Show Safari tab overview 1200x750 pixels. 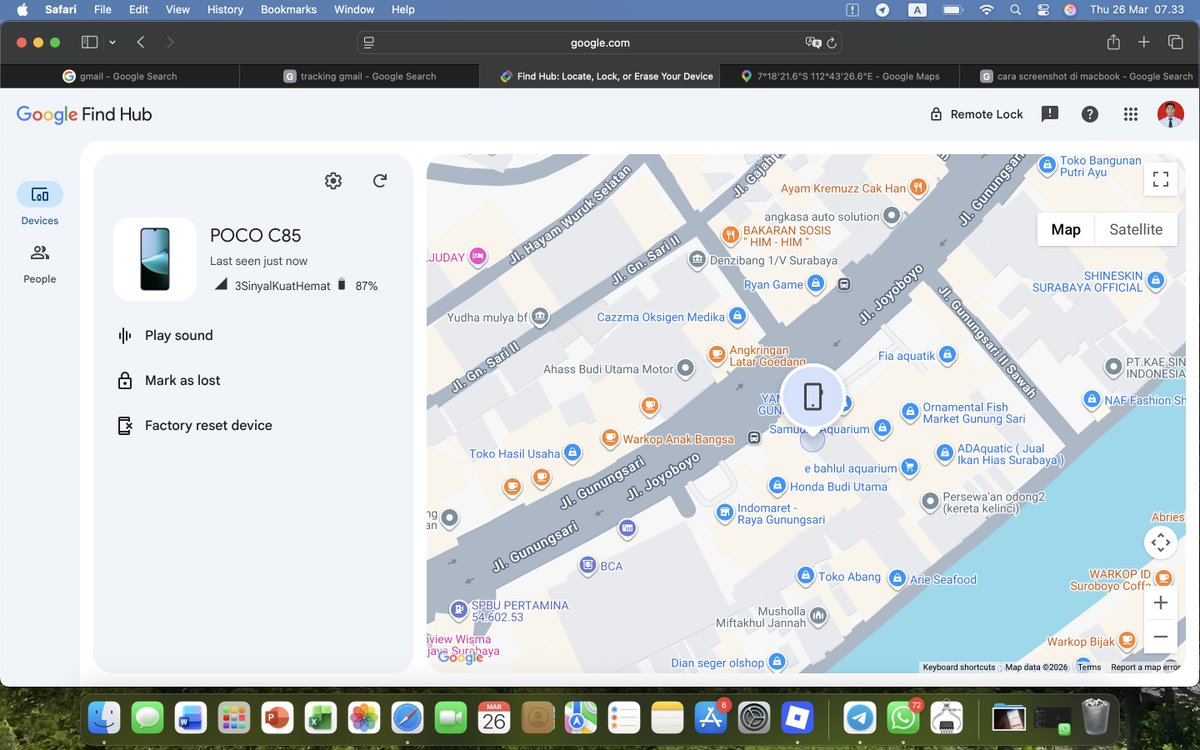click(x=1175, y=42)
